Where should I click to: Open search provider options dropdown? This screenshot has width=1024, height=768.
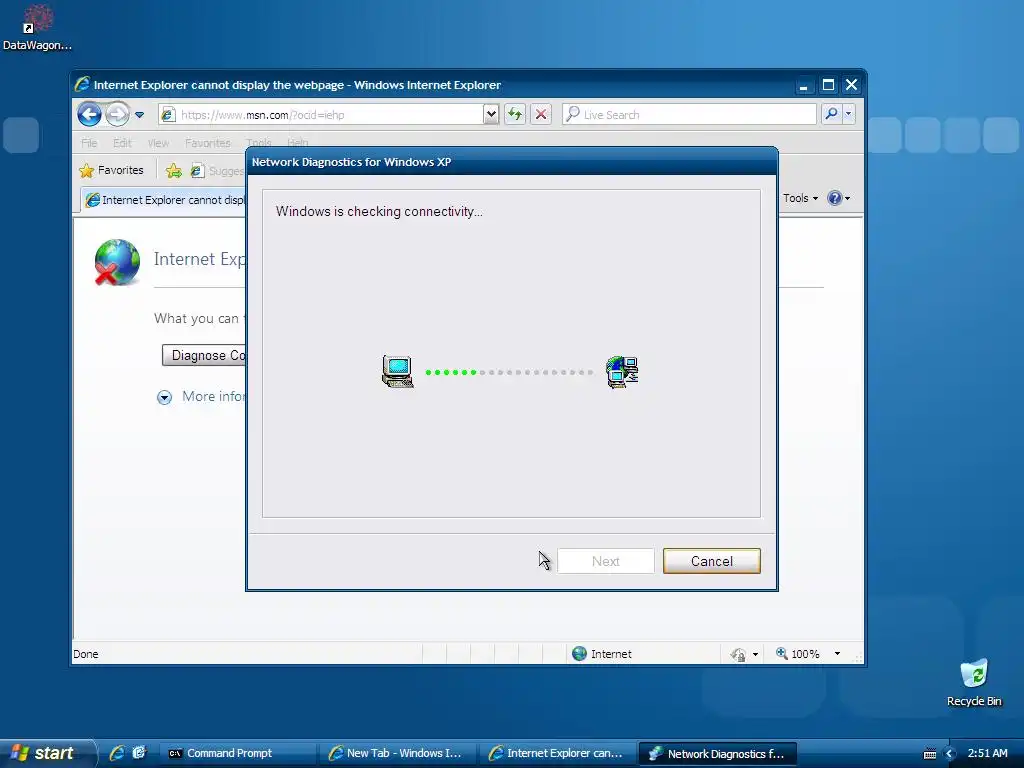click(x=848, y=114)
